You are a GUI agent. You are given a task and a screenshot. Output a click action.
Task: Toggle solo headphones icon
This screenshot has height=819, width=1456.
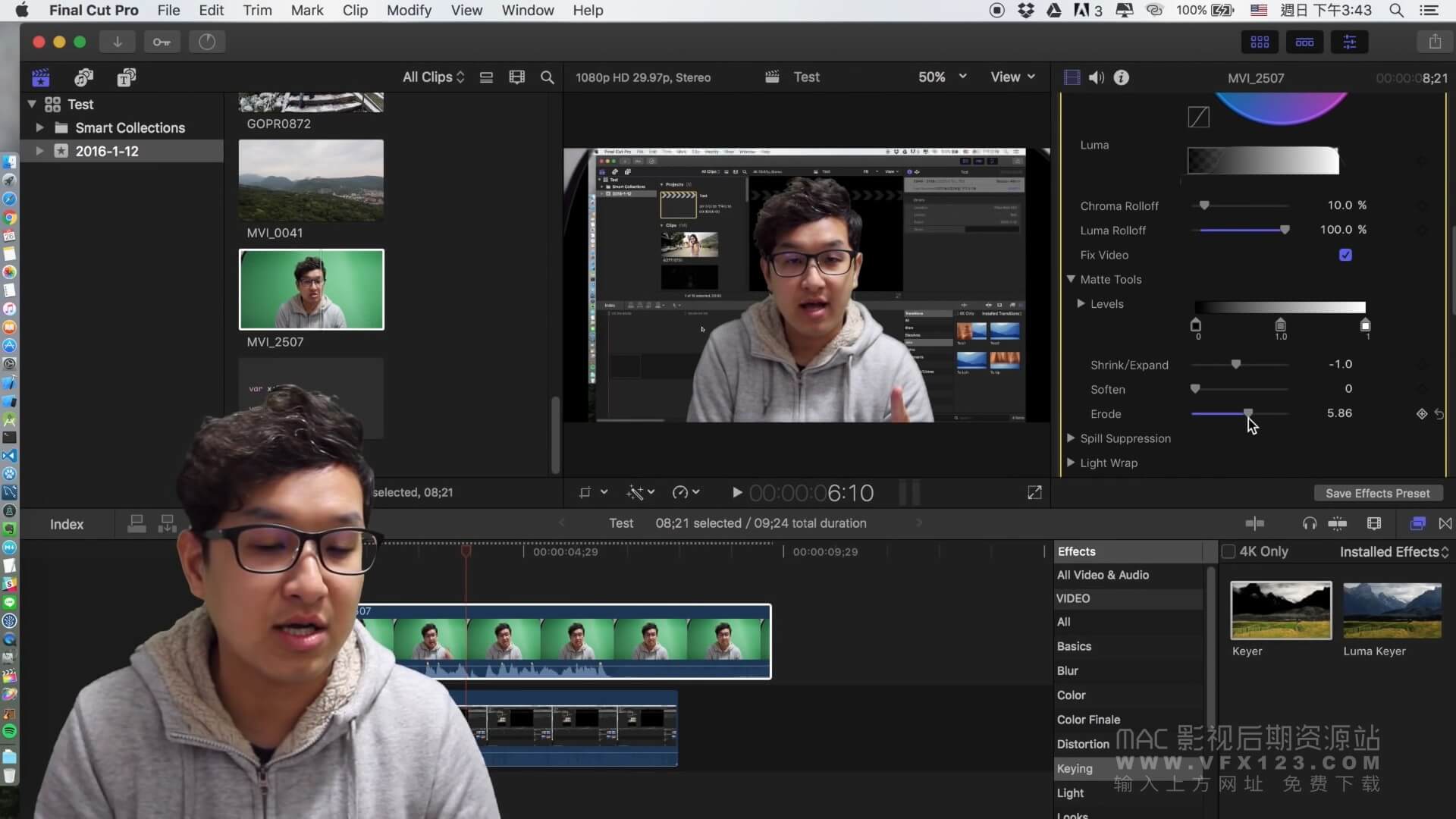[1309, 524]
